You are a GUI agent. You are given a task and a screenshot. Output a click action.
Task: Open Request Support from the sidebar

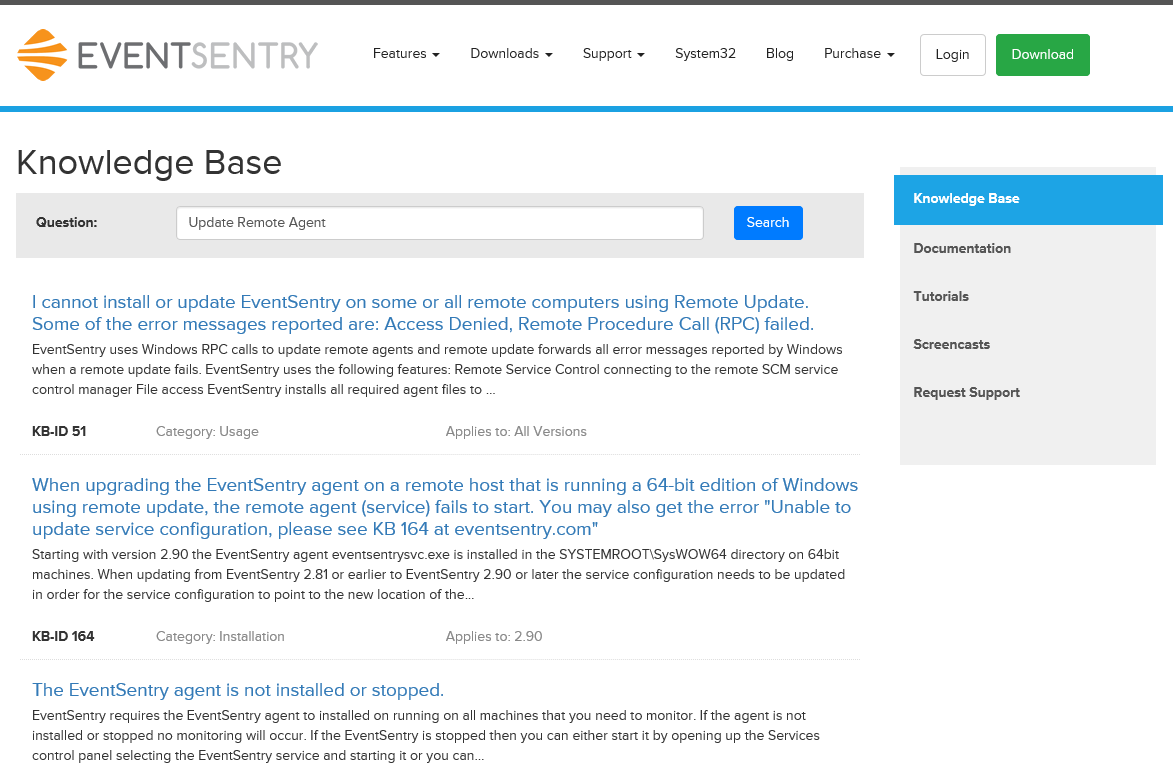click(966, 393)
